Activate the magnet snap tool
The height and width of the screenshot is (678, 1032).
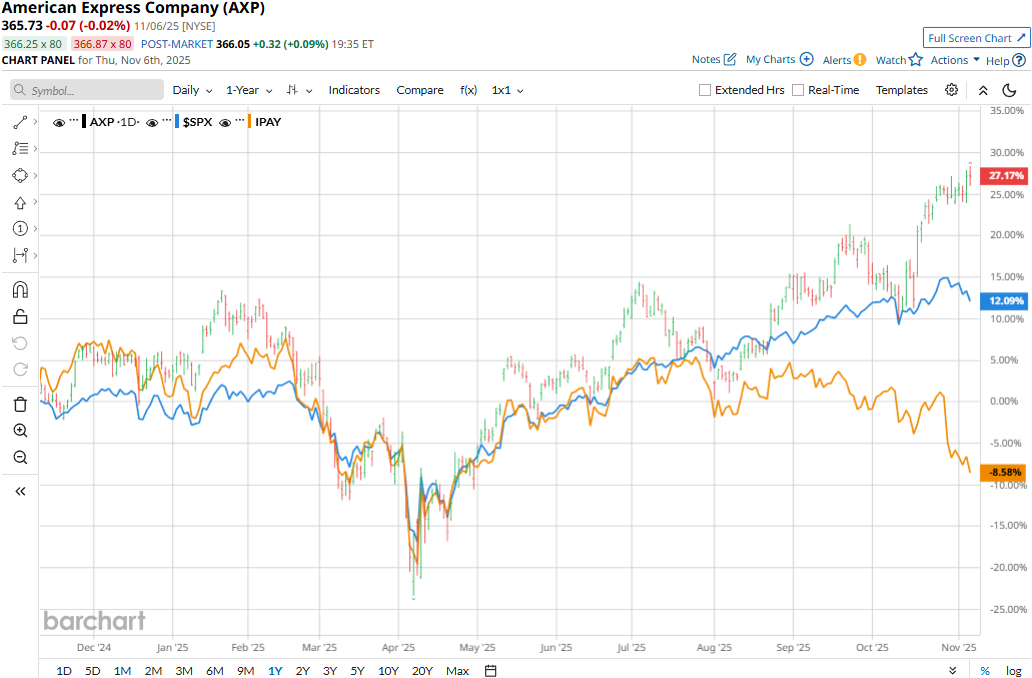pos(20,290)
